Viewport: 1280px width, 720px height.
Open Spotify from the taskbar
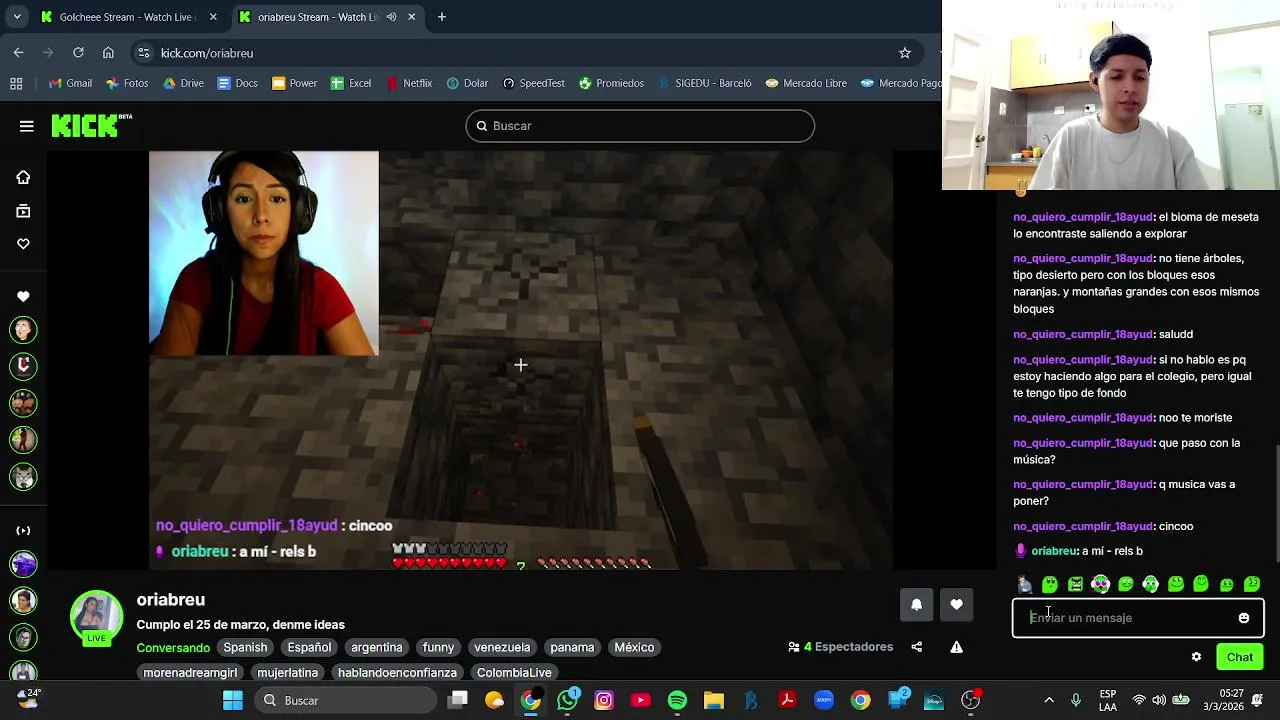677,700
